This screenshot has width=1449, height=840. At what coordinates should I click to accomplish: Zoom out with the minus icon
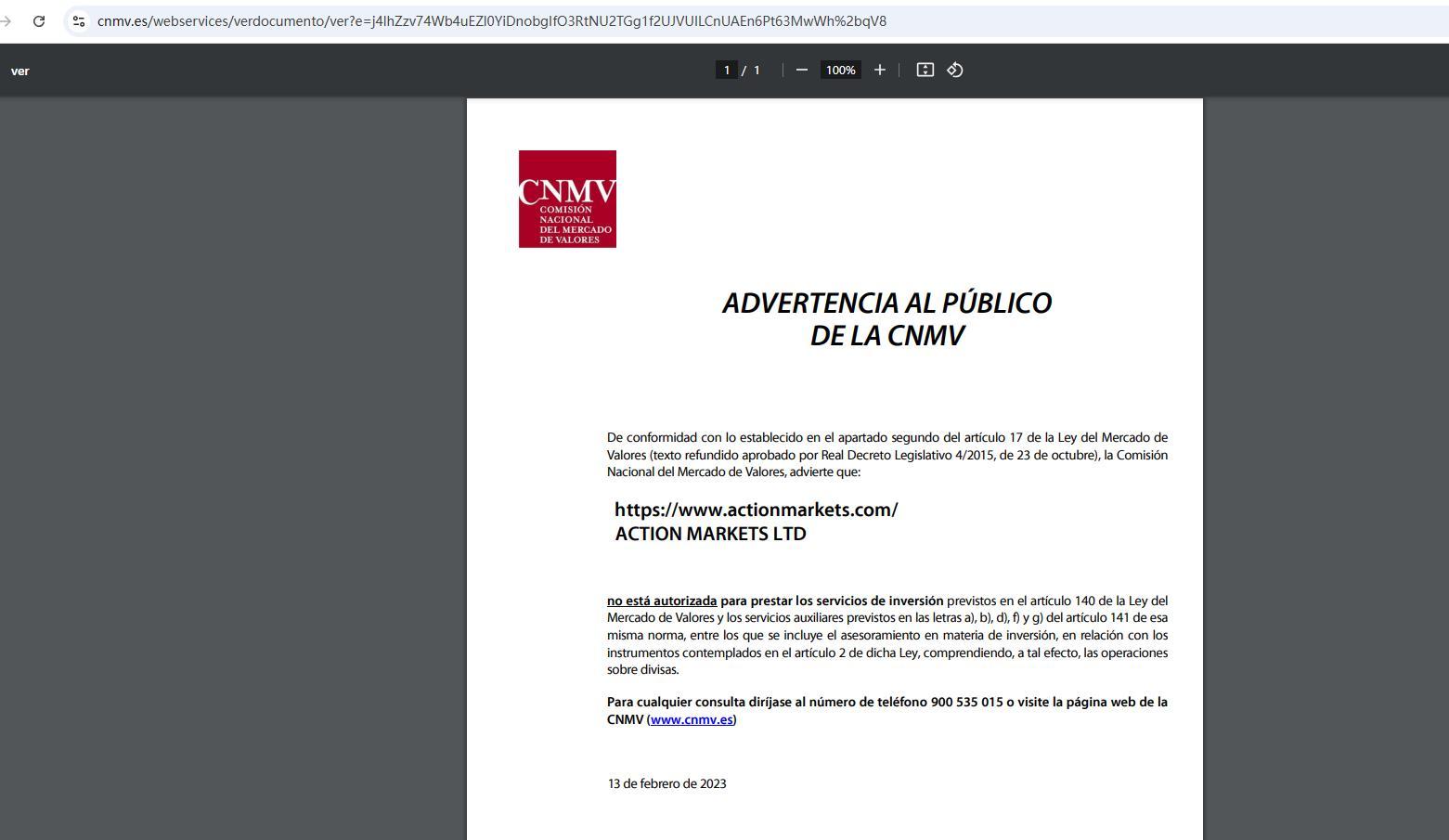802,70
